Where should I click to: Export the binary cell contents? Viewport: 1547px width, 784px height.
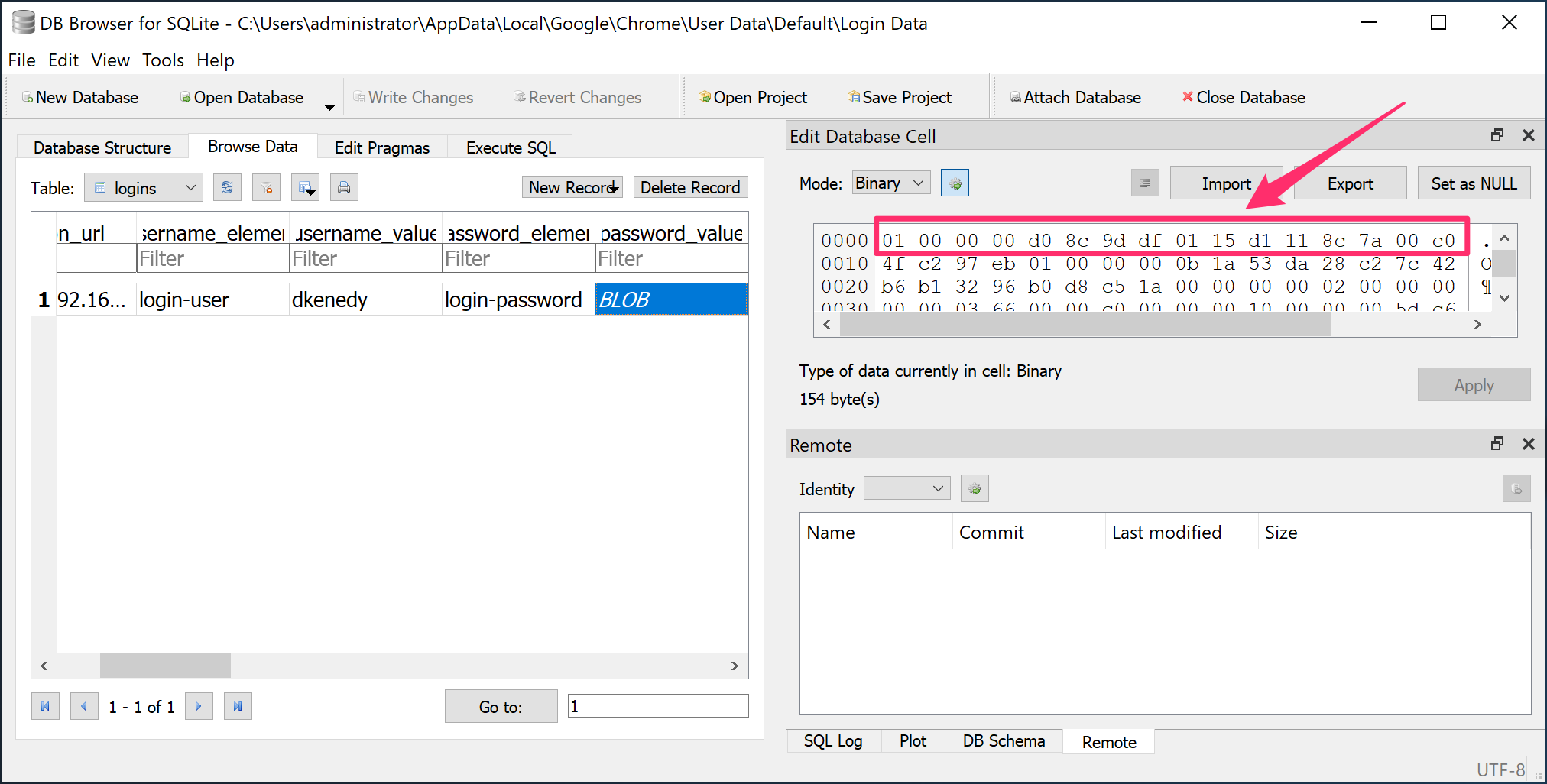[1349, 183]
